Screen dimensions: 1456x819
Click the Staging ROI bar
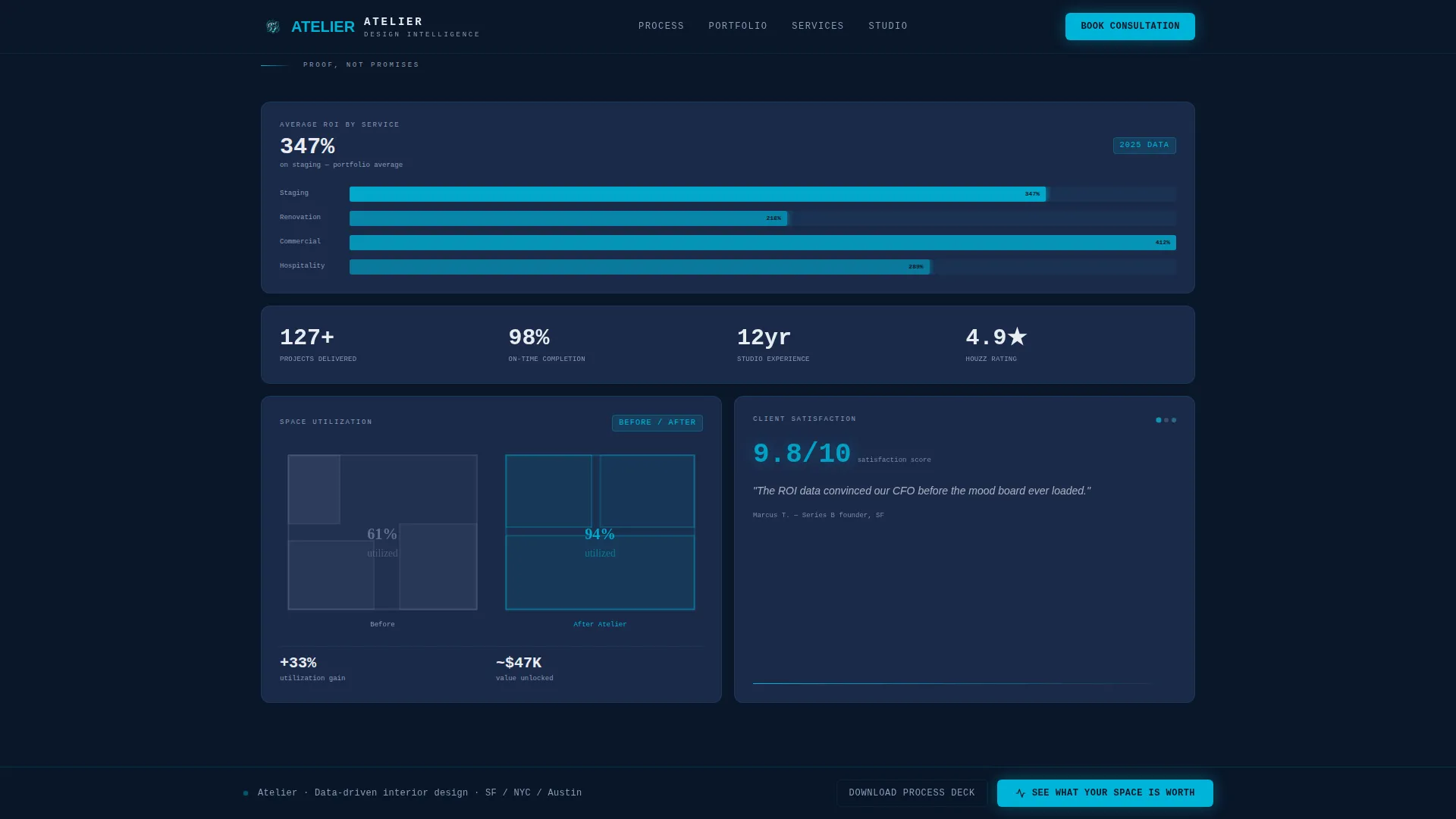(x=698, y=194)
